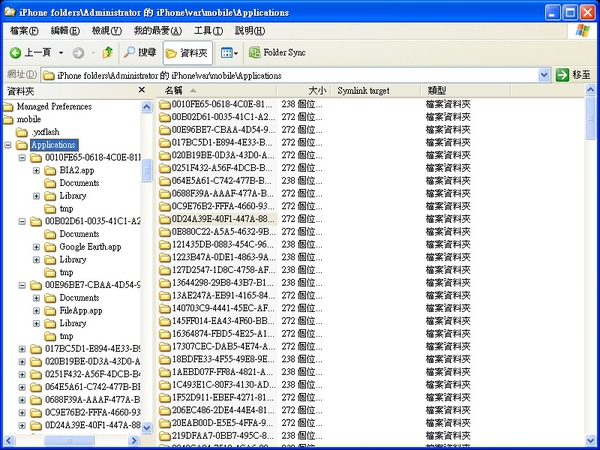The image size is (600, 450).
Task: Open the 工具(T) menu
Action: click(208, 31)
